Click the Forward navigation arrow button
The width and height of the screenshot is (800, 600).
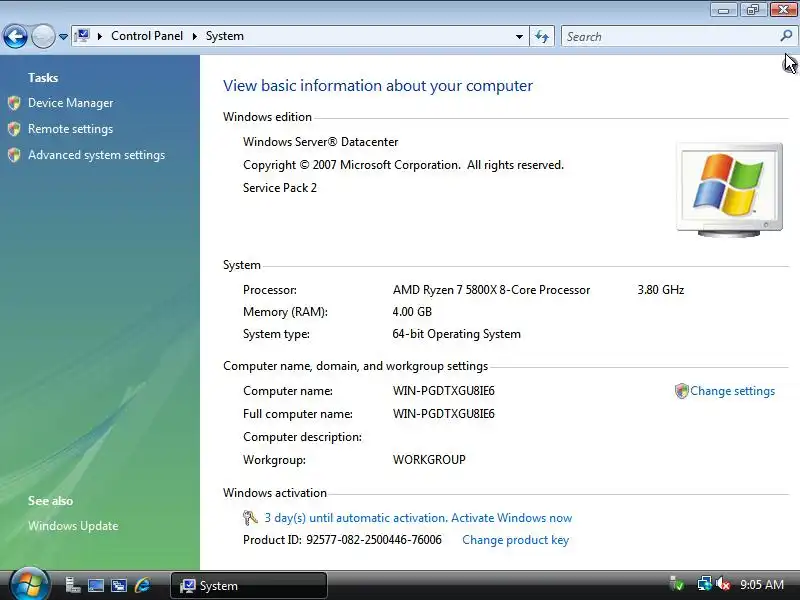pos(43,36)
